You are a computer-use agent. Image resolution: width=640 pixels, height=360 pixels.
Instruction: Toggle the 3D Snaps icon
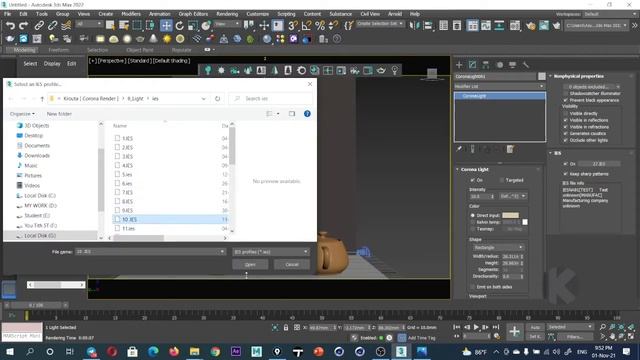[293, 25]
